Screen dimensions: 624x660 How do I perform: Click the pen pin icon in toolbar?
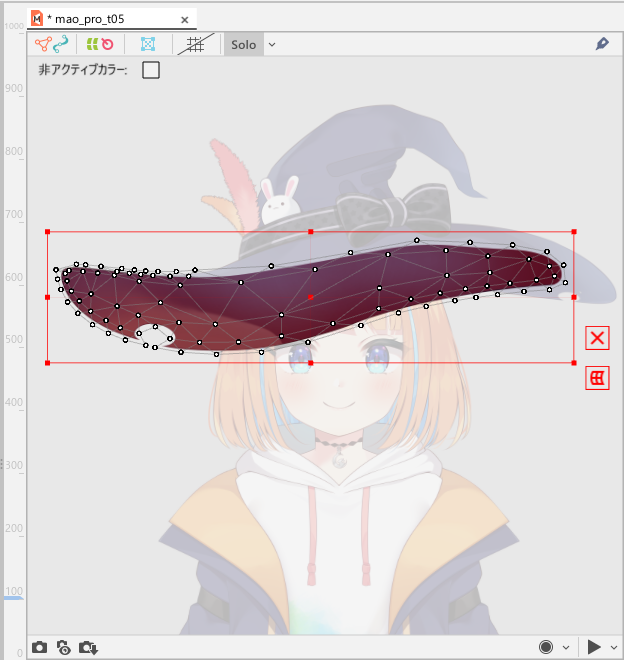602,44
